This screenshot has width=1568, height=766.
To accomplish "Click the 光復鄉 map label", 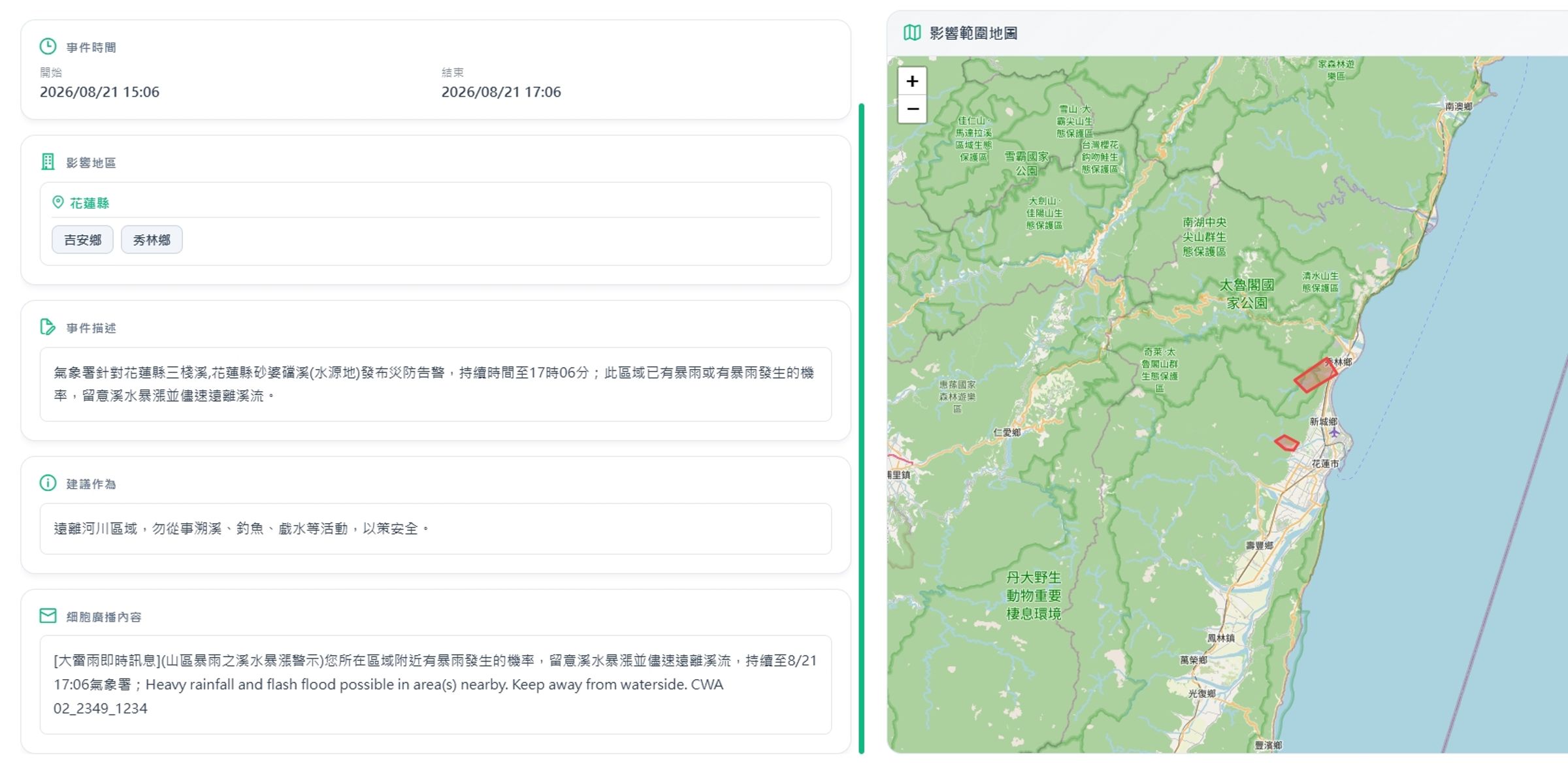I will pyautogui.click(x=1201, y=694).
